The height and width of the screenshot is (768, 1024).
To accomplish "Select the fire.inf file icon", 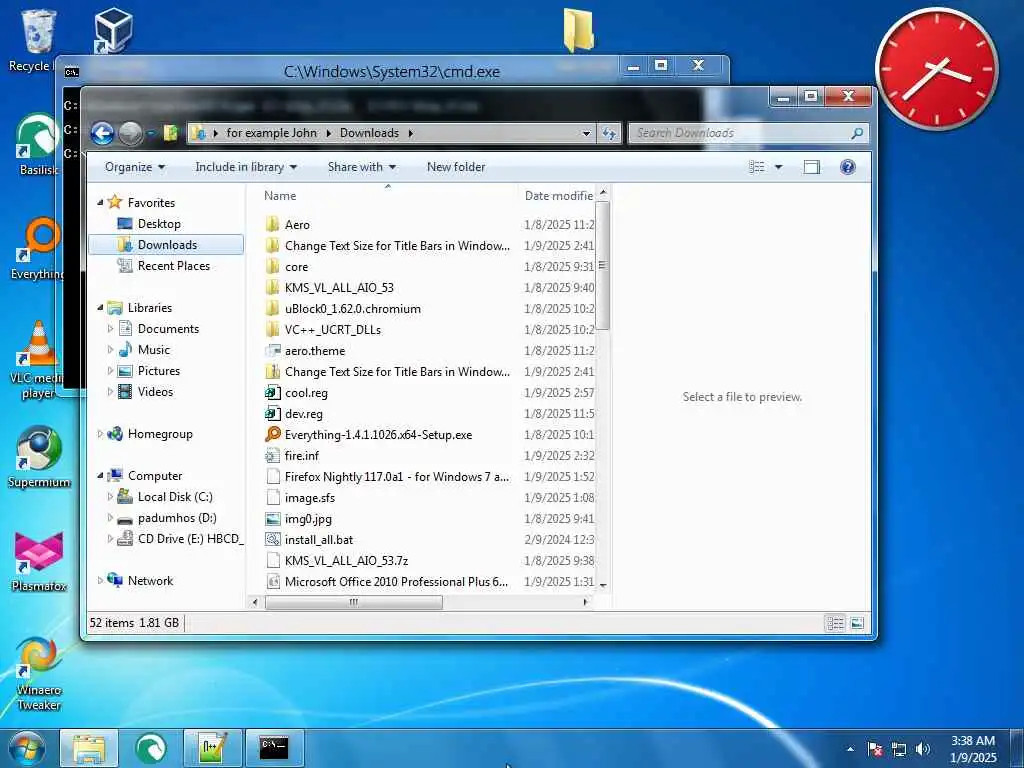I will pos(273,456).
